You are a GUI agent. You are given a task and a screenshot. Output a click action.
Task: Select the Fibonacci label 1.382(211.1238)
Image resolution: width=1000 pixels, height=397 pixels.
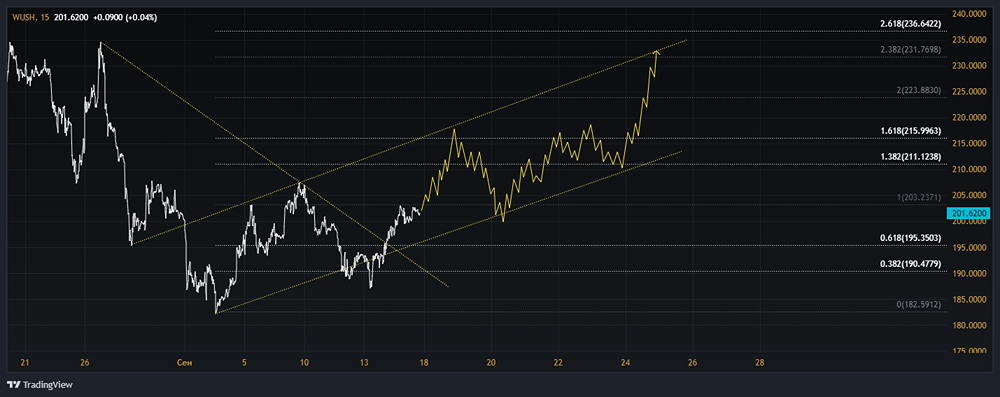point(910,156)
